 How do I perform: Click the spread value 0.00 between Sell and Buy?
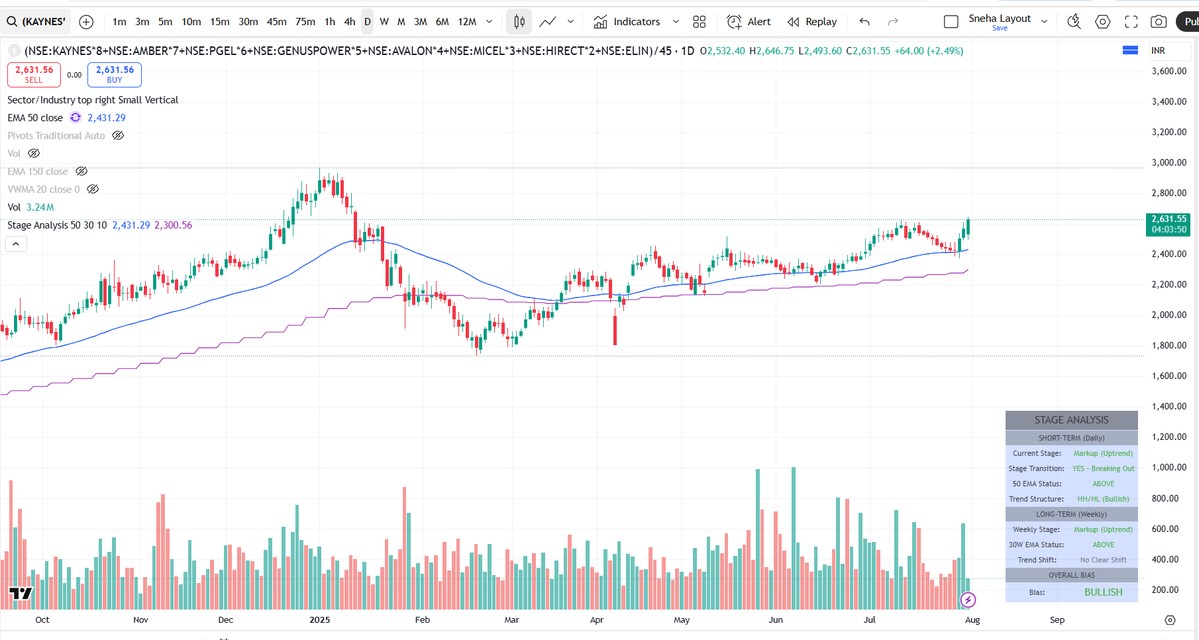pyautogui.click(x=74, y=75)
